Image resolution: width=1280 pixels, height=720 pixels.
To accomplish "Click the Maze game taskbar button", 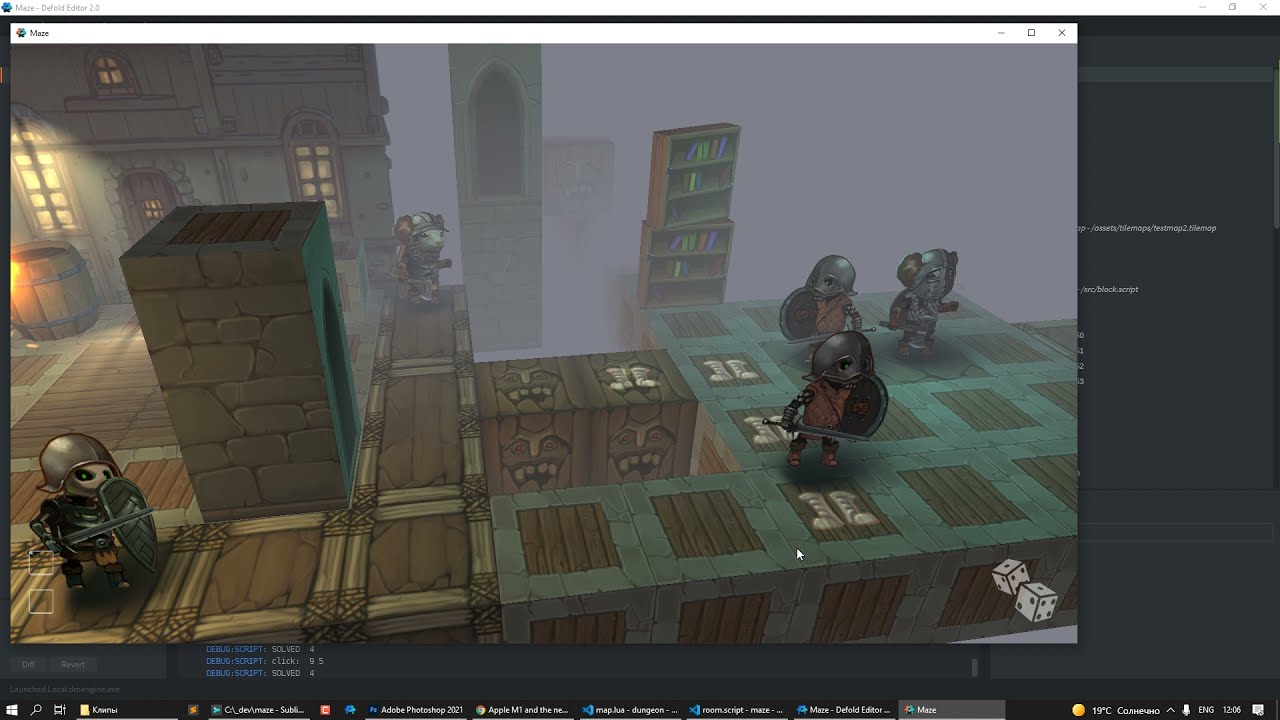I will pyautogui.click(x=951, y=710).
